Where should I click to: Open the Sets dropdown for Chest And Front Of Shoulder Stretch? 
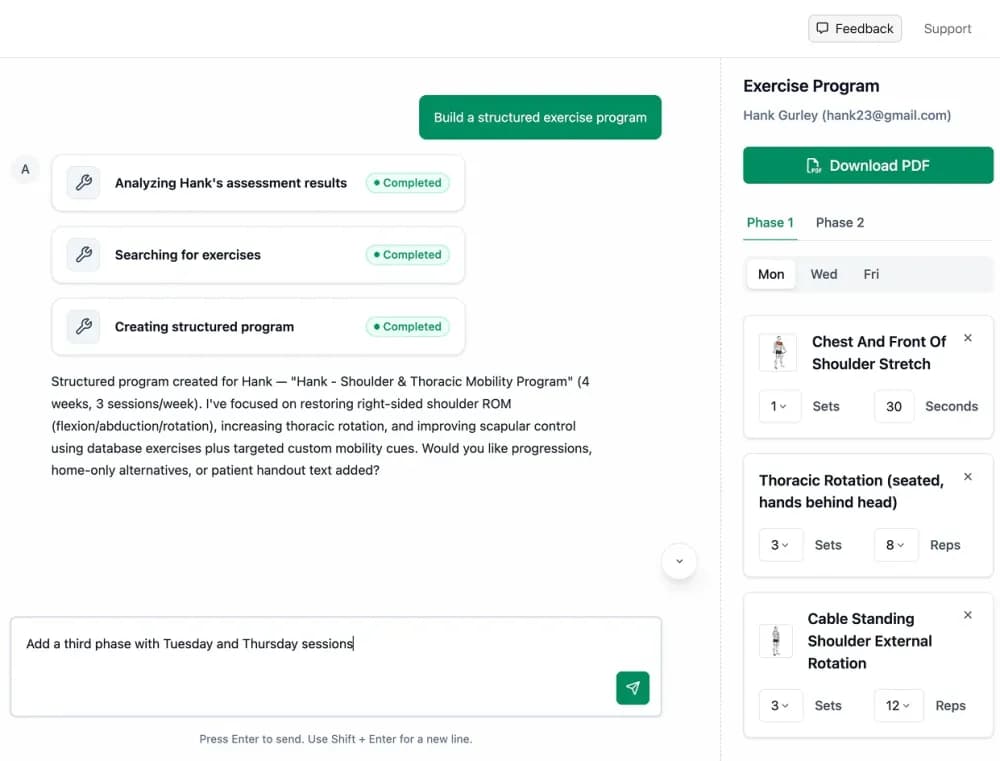(780, 406)
